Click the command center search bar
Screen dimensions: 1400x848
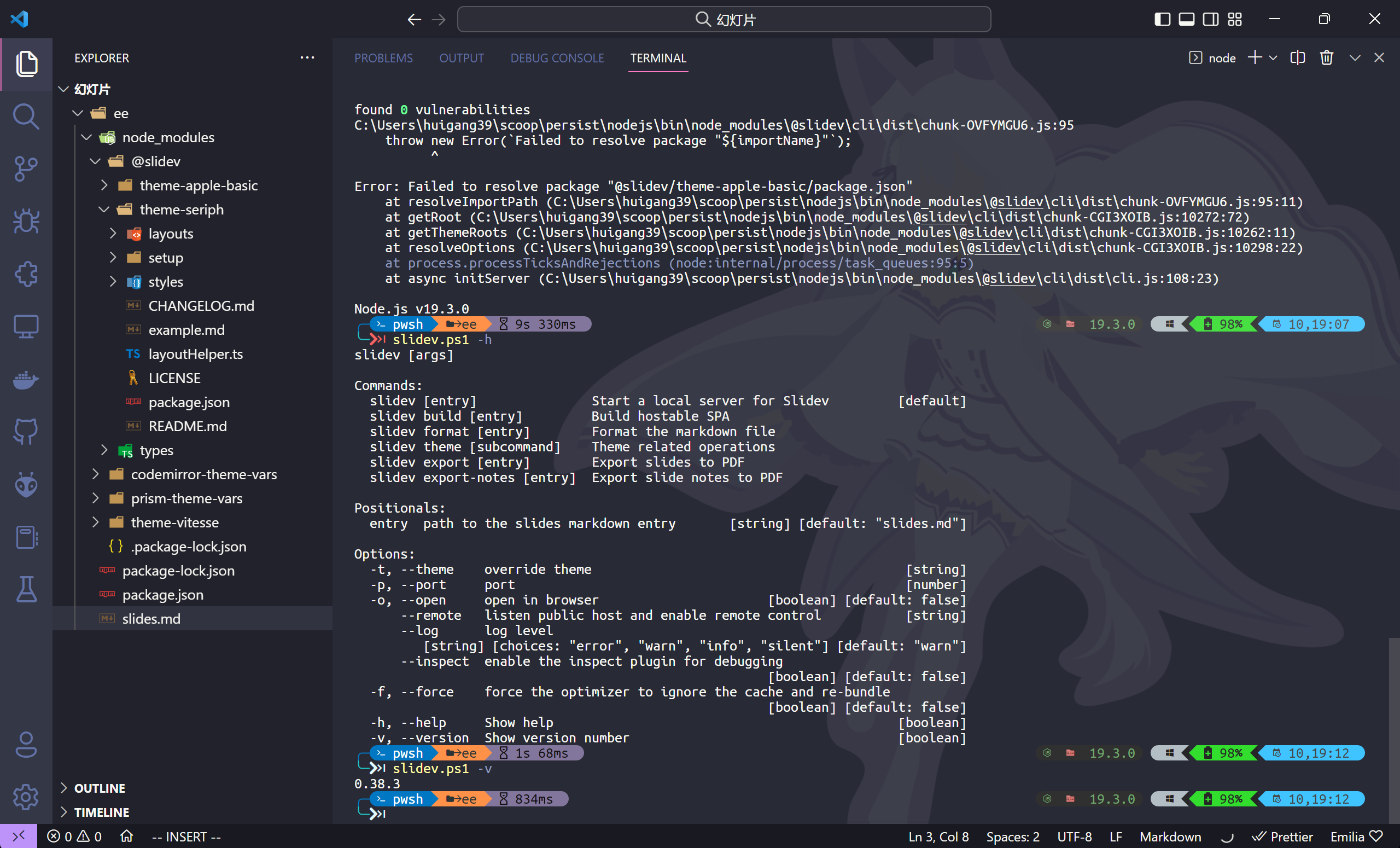pyautogui.click(x=724, y=19)
